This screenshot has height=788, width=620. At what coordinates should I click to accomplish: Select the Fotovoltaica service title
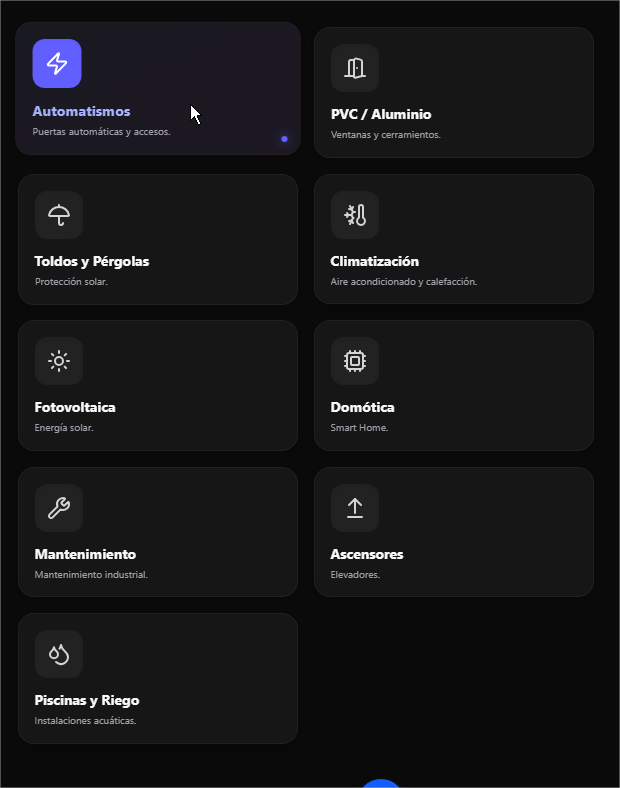(75, 407)
